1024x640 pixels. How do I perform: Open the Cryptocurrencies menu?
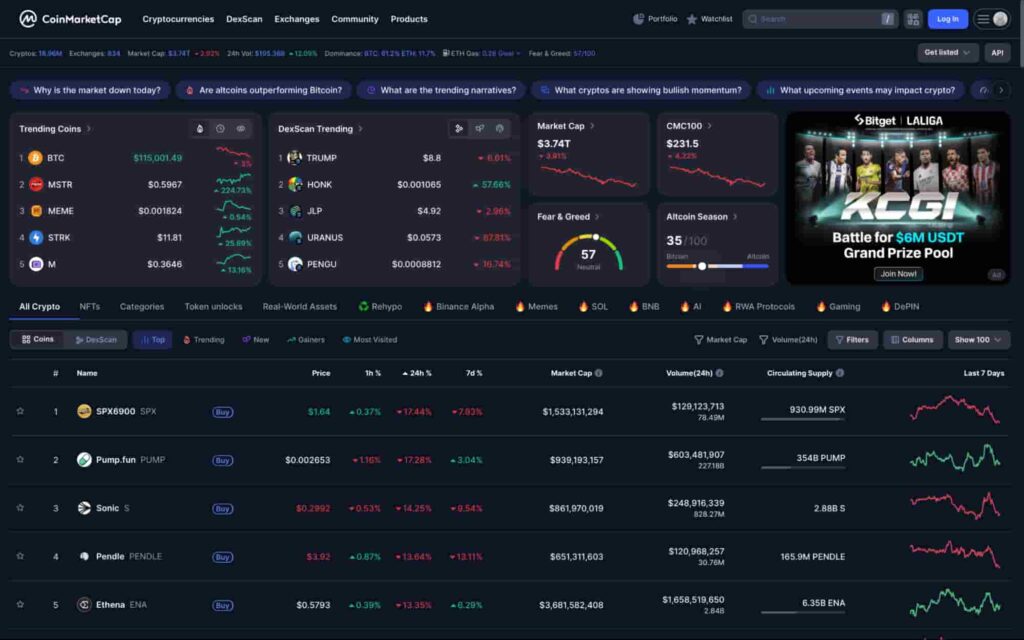[x=178, y=18]
